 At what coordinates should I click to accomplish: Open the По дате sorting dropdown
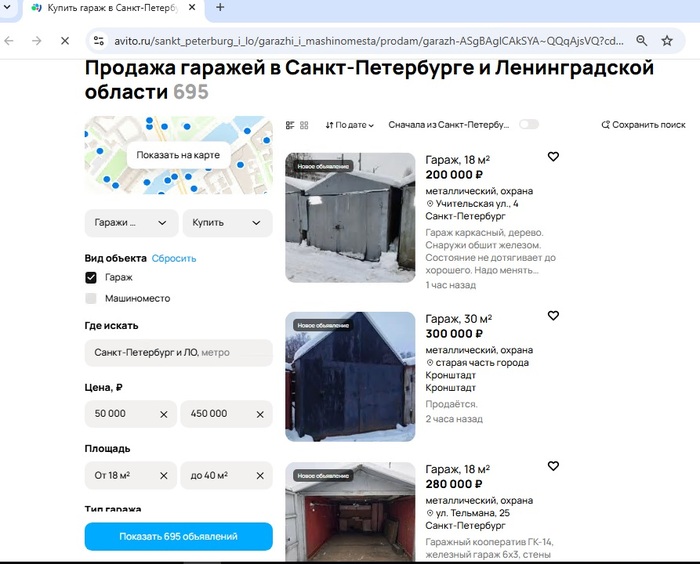(350, 125)
